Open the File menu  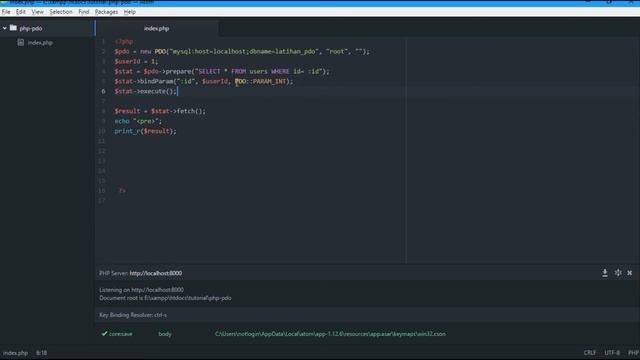(x=6, y=12)
